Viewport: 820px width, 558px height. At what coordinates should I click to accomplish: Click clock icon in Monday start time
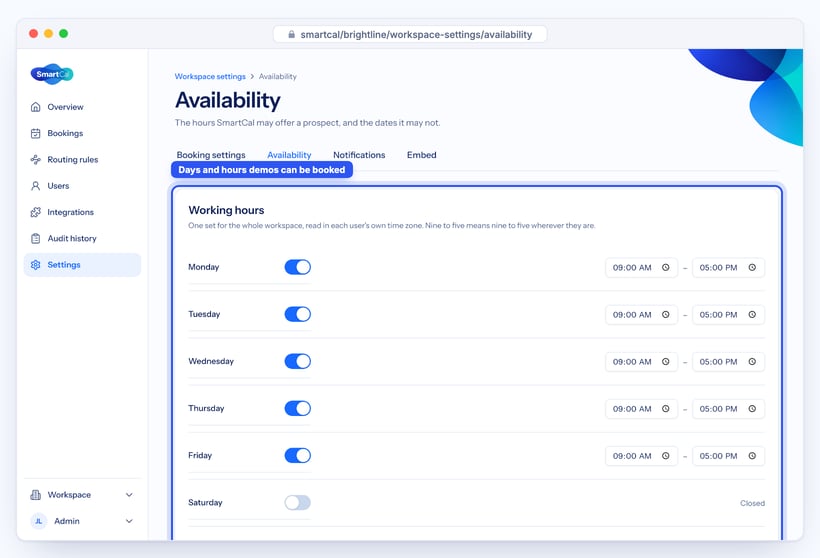(x=666, y=267)
